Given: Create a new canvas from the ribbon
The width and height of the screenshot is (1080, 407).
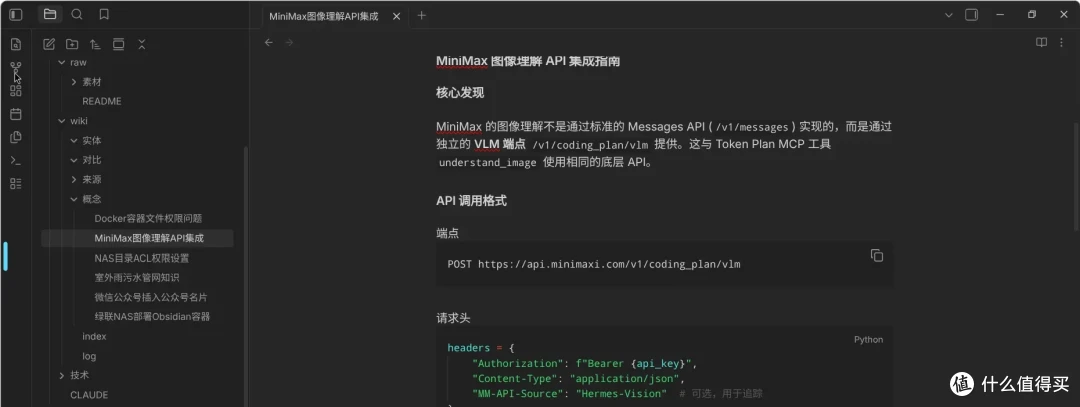Looking at the screenshot, I should pos(16,91).
